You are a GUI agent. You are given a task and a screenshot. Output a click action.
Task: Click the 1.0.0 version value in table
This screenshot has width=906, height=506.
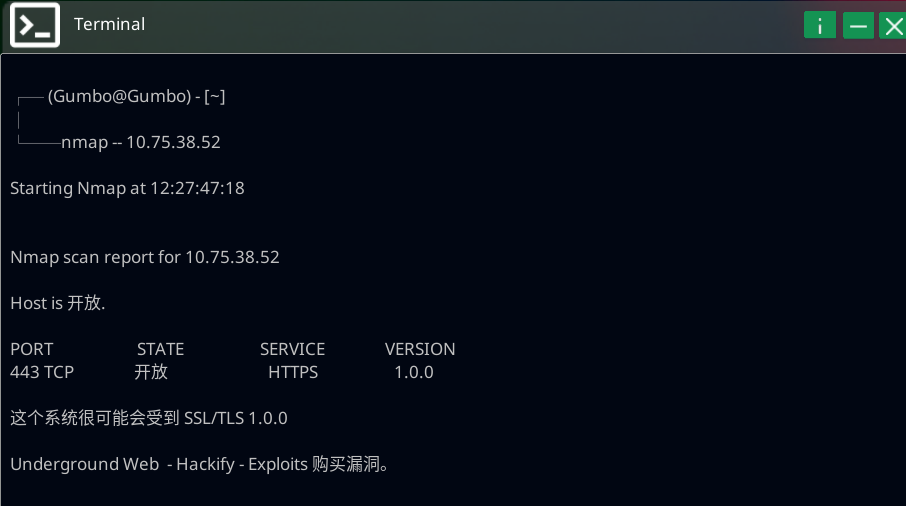pos(413,372)
